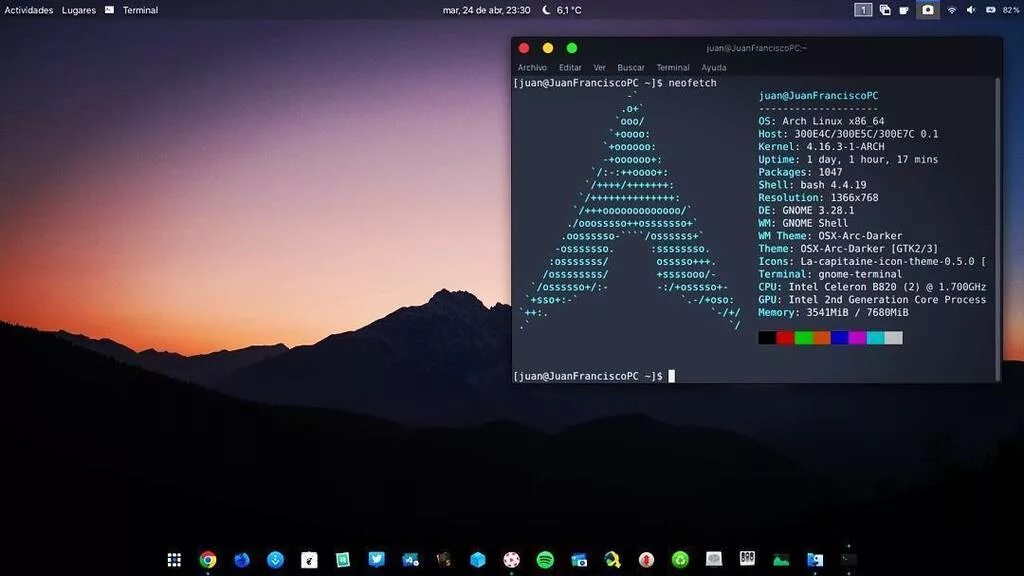Screen dimensions: 1024x576
Task: Open the clock and calendar at mar, 24 de abr
Action: tap(486, 10)
